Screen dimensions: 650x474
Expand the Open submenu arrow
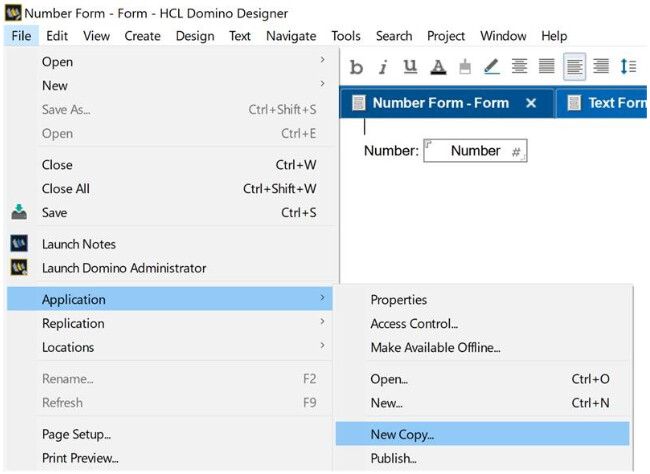coord(322,60)
